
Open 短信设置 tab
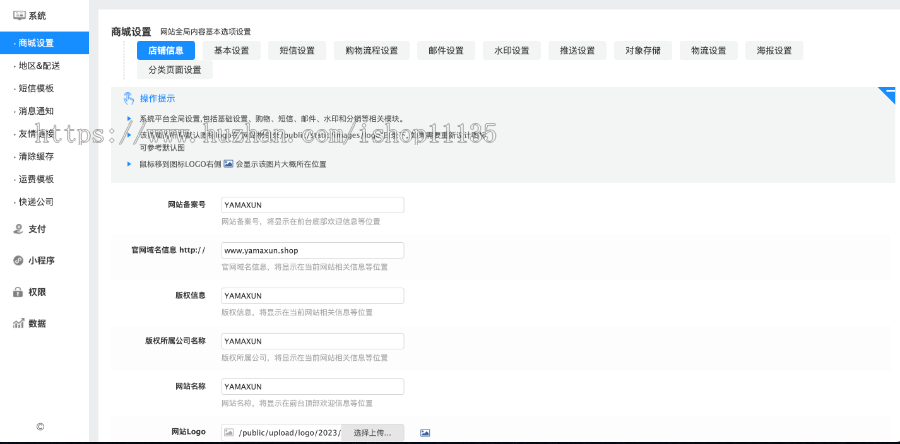pos(297,50)
